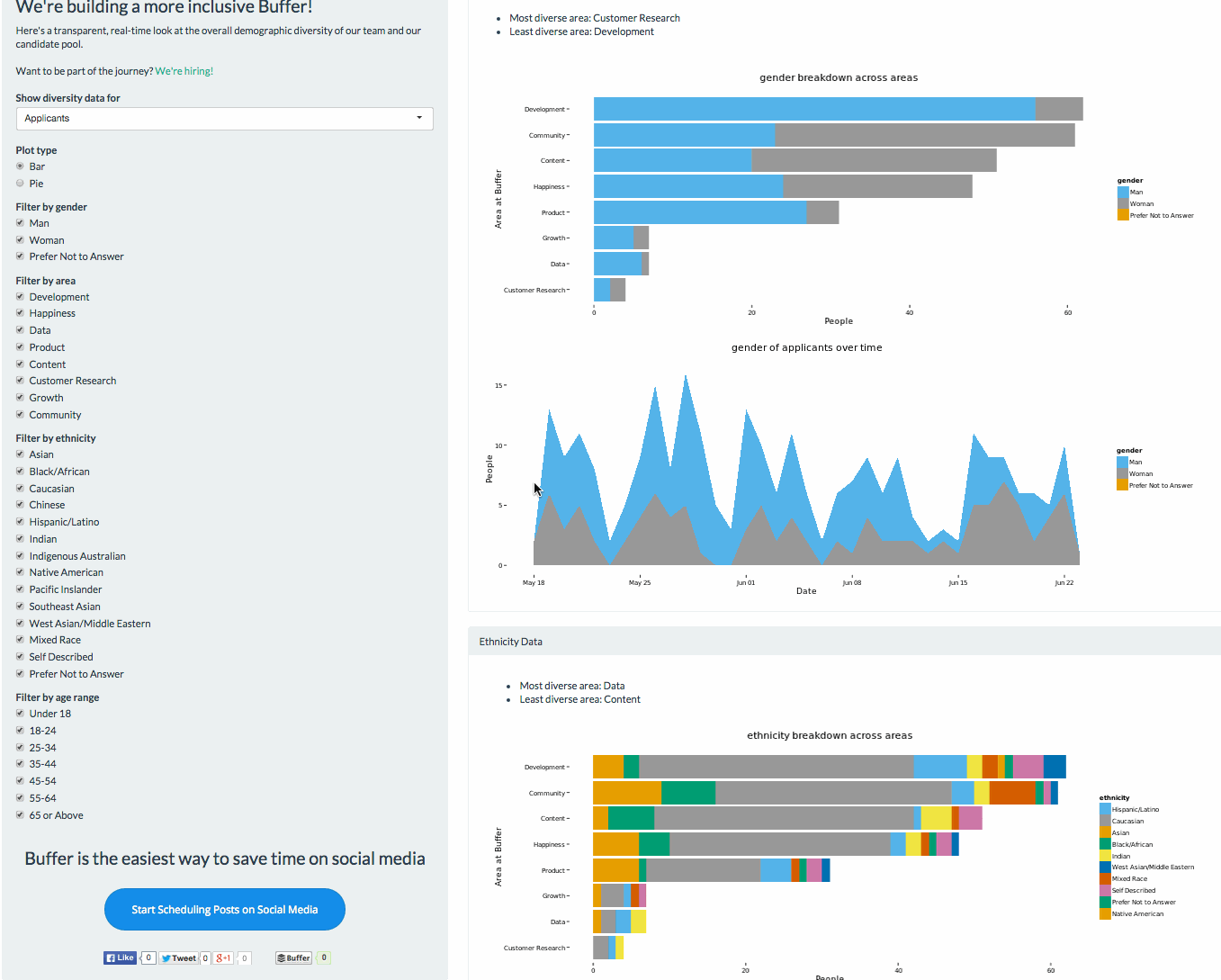The image size is (1221, 980).
Task: Follow the We're hiring! link
Action: (x=184, y=71)
